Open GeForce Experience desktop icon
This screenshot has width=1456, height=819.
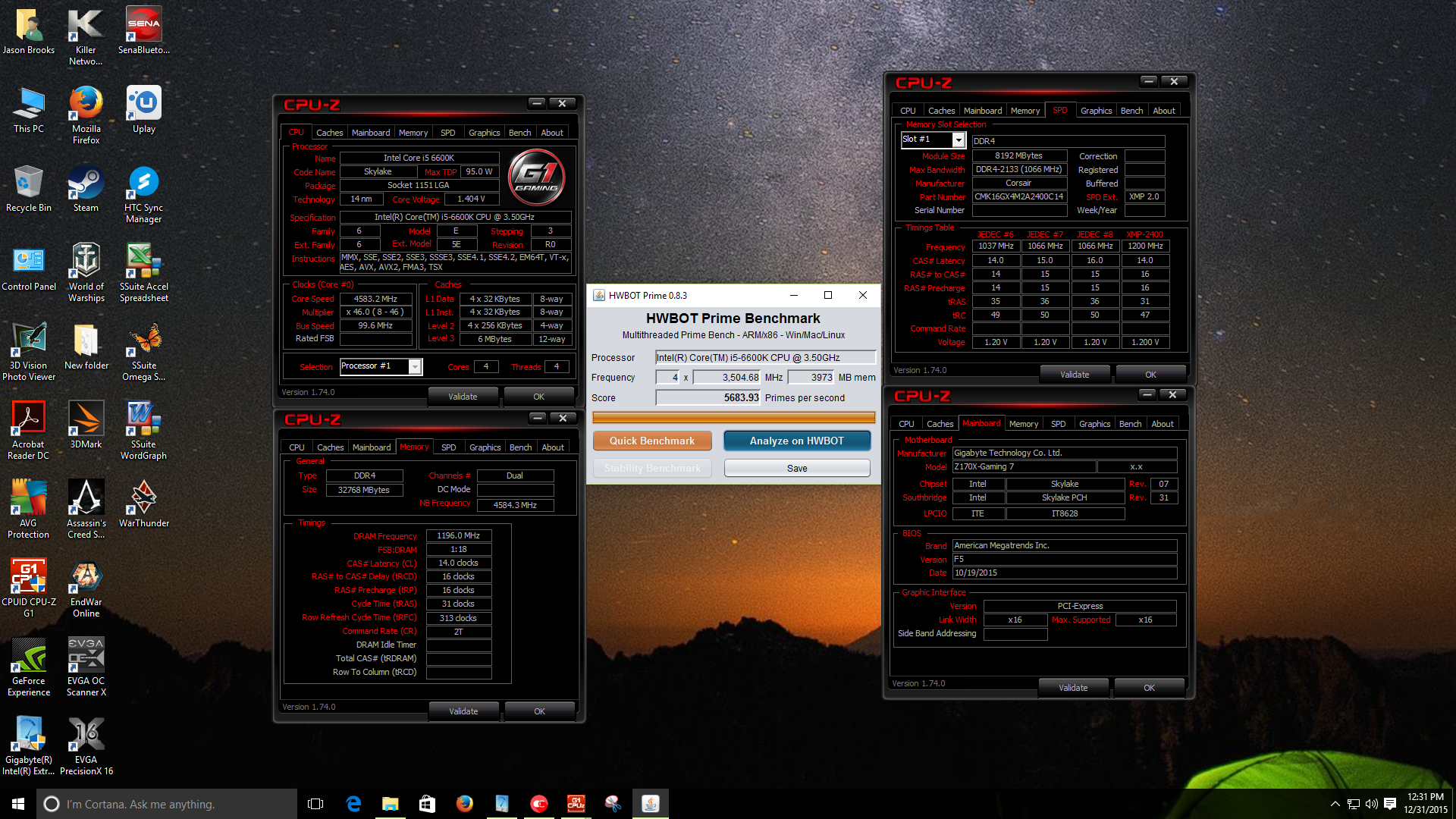tap(28, 667)
